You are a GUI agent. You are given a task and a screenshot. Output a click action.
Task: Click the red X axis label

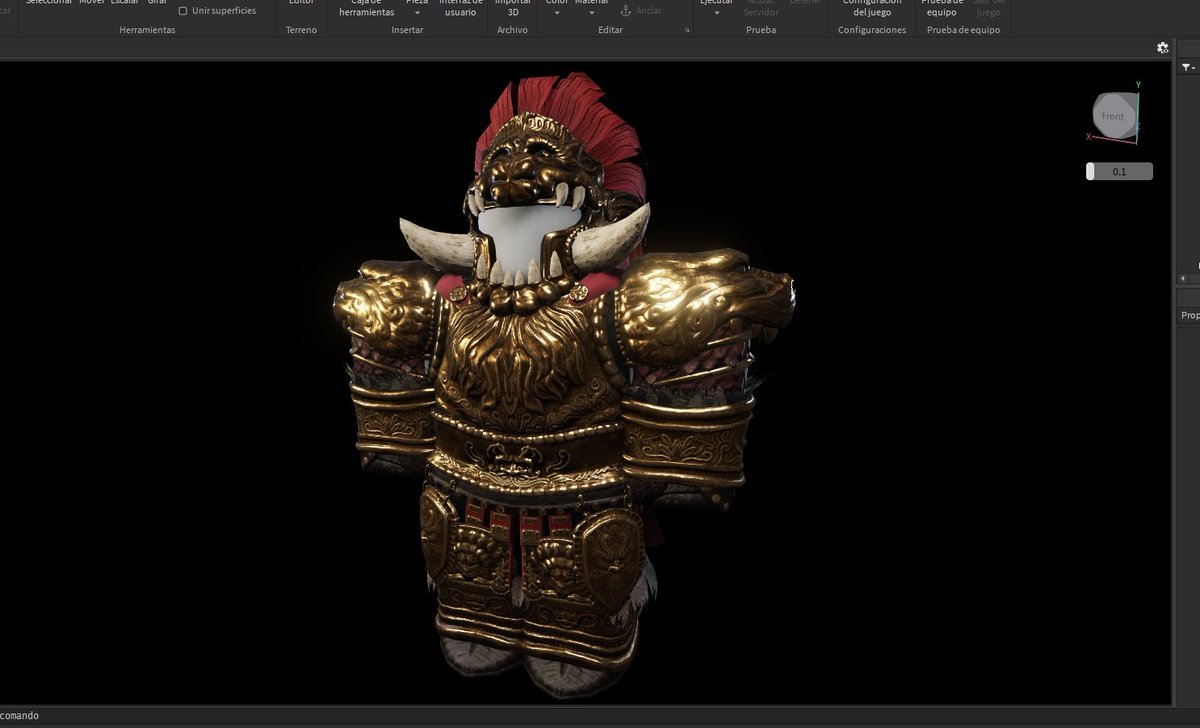(x=1088, y=137)
